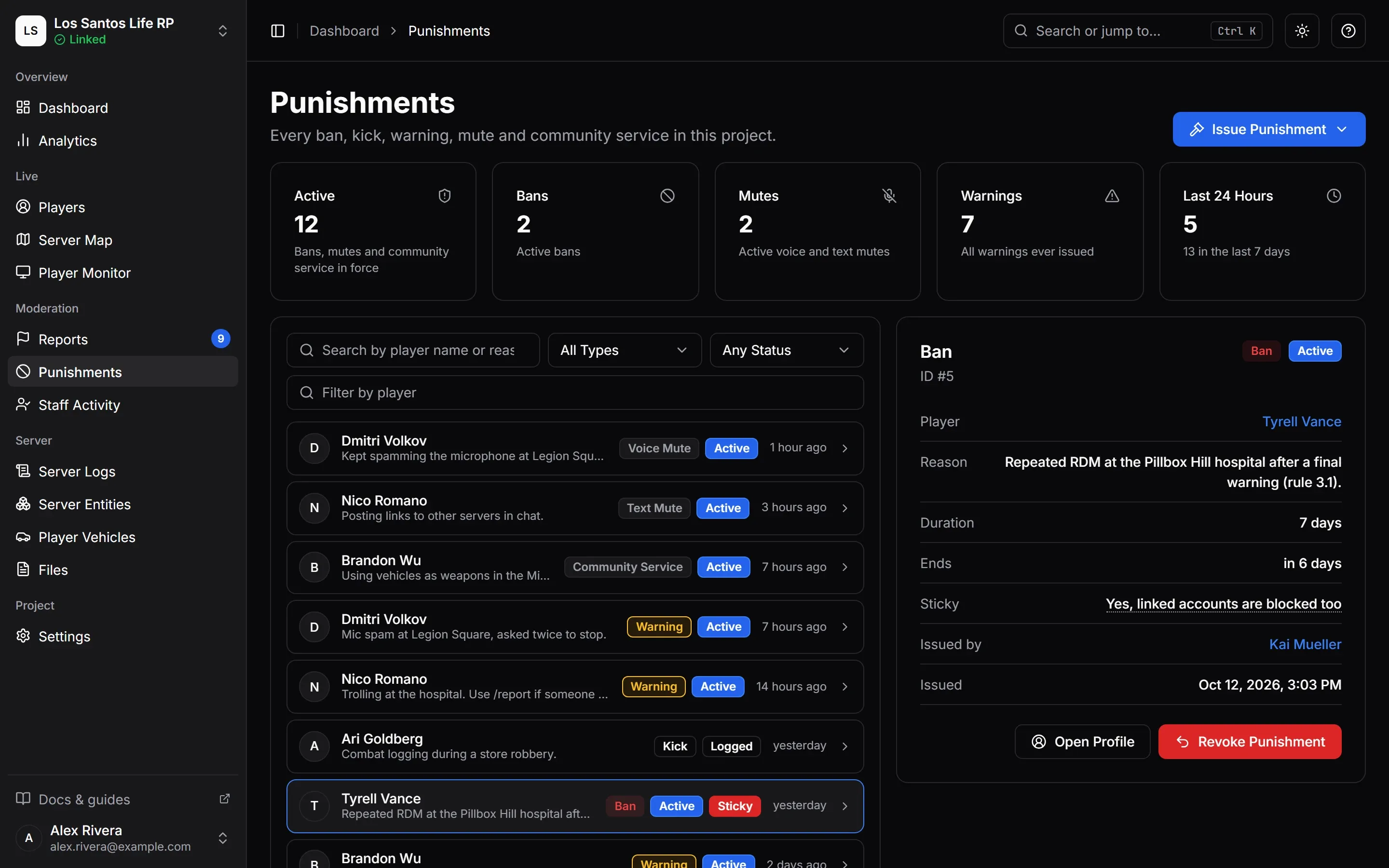
Task: Click the shield icon in Active card
Action: (444, 196)
